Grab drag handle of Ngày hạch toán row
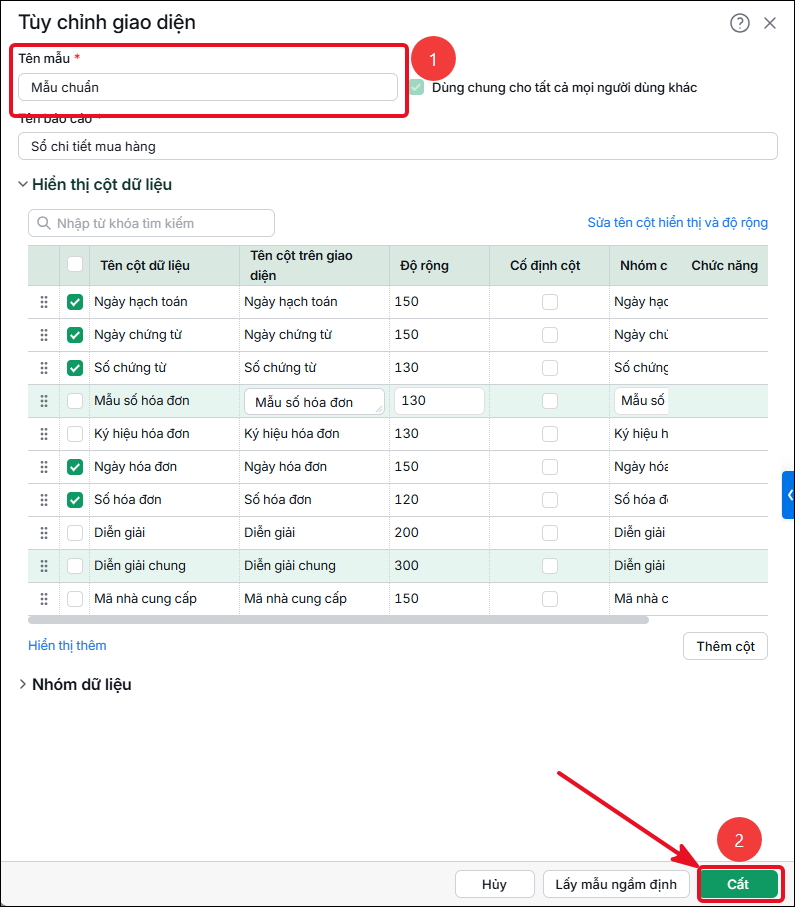 44,302
